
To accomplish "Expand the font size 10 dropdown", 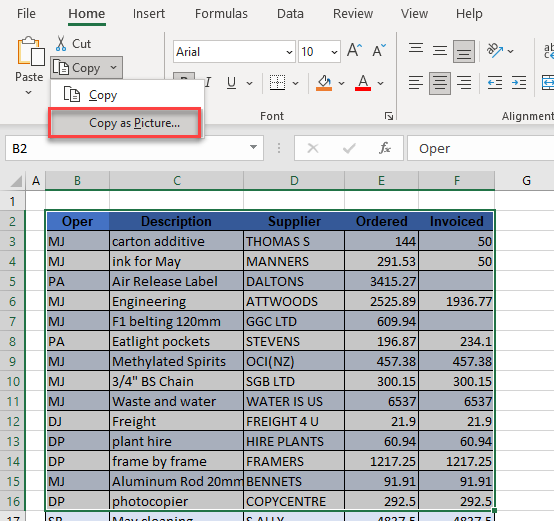I will pyautogui.click(x=334, y=52).
